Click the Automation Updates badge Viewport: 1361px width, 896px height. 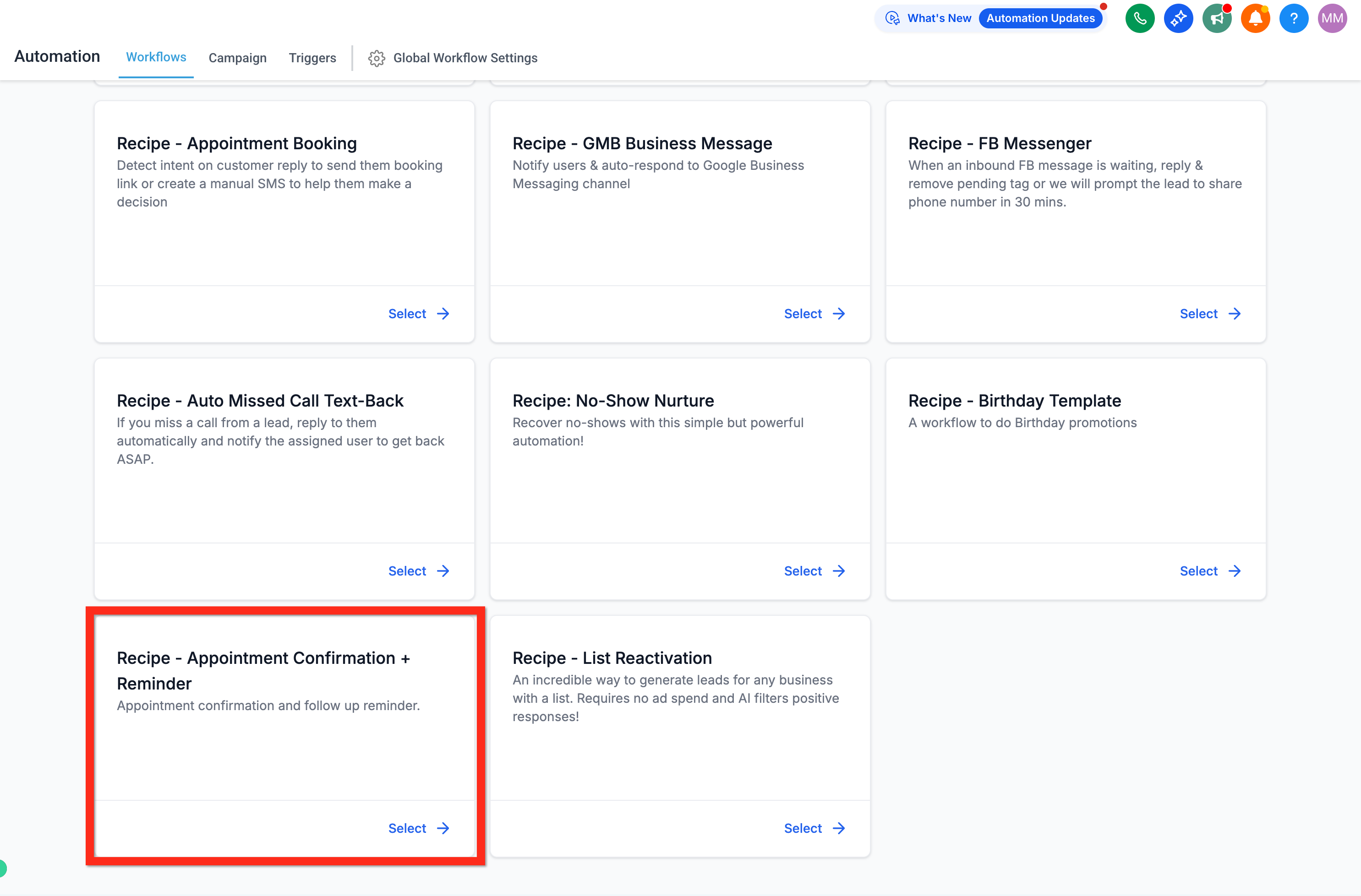tap(1040, 18)
